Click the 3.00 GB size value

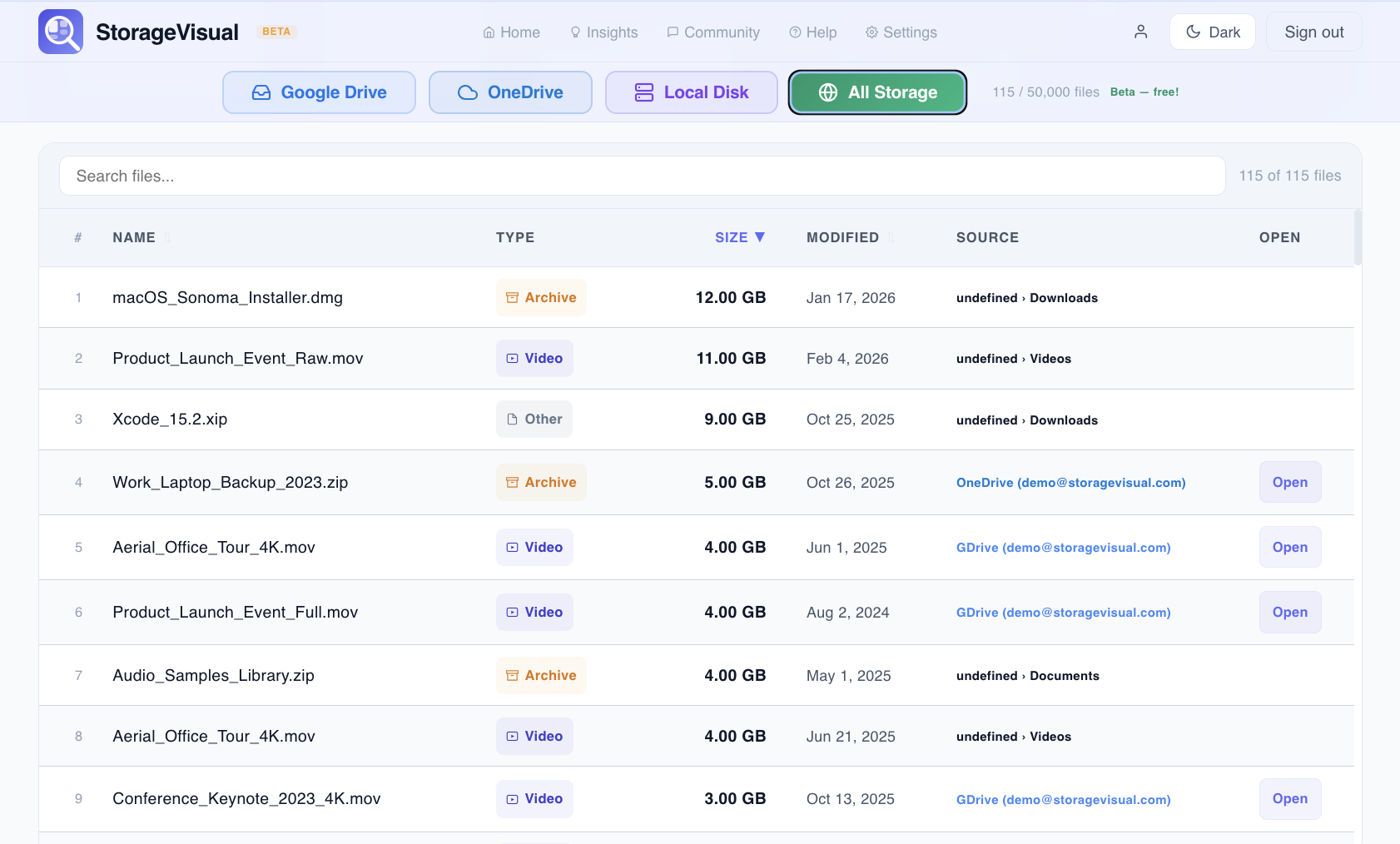(735, 798)
